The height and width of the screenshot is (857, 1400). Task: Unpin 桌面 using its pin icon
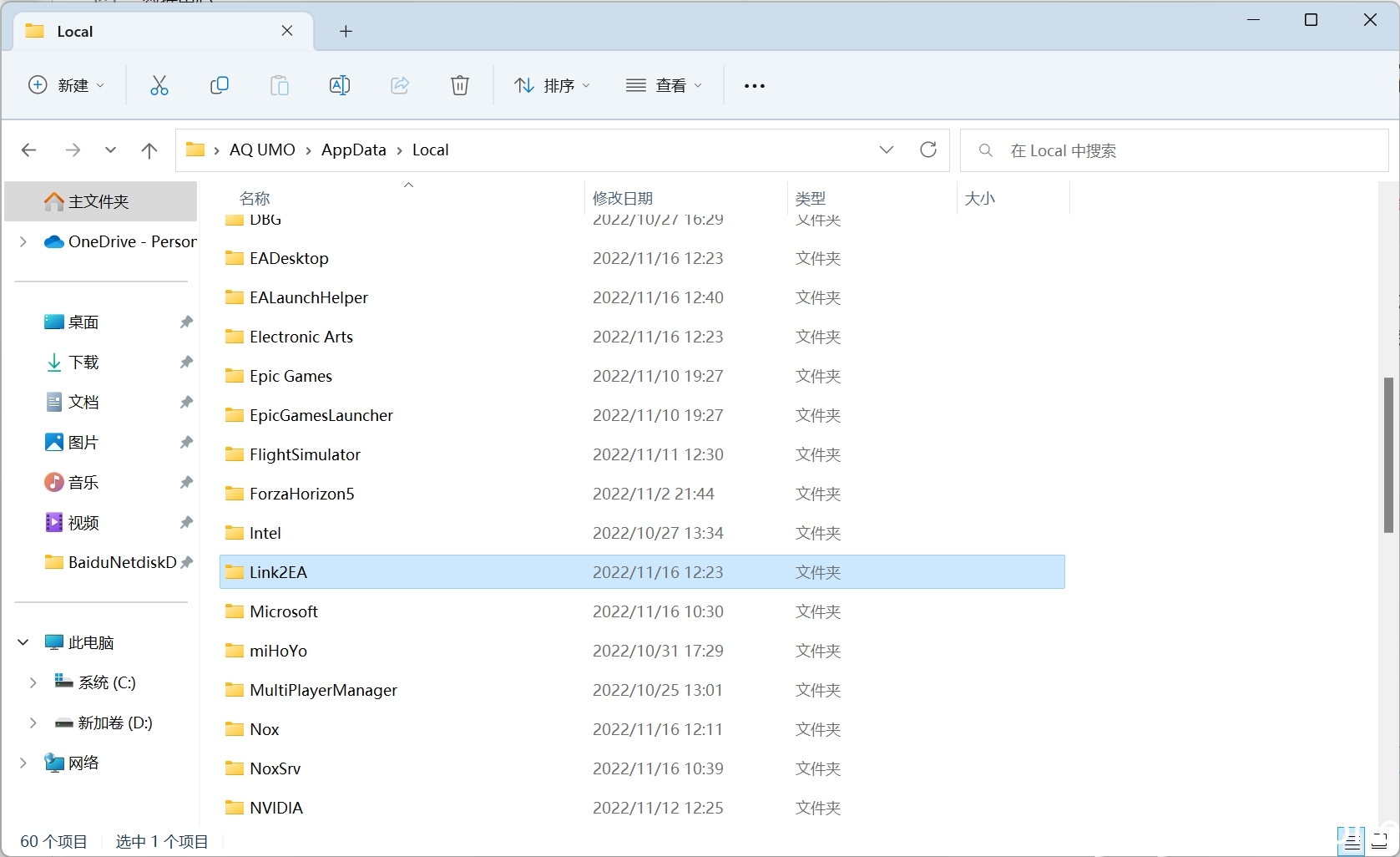186,322
